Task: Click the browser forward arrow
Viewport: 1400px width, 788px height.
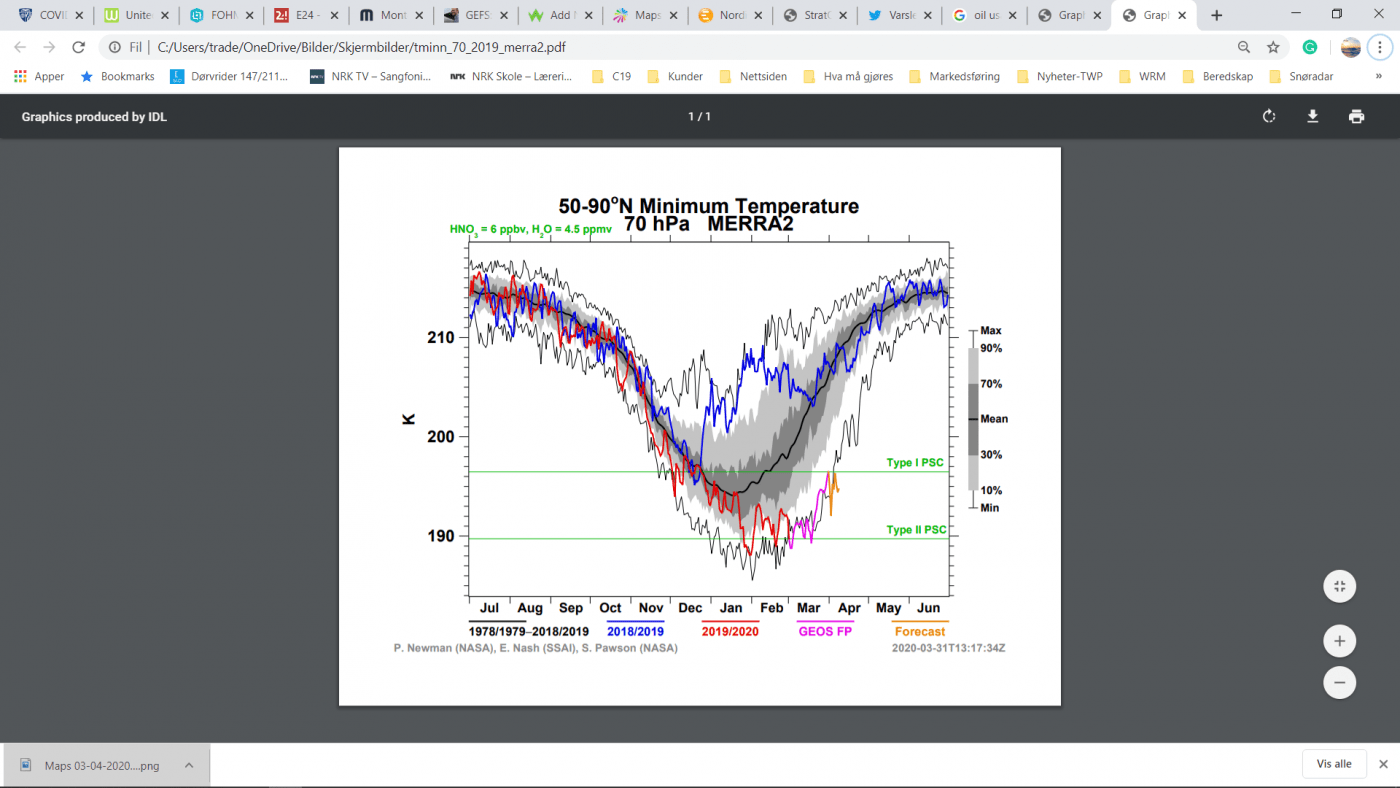Action: click(x=49, y=47)
